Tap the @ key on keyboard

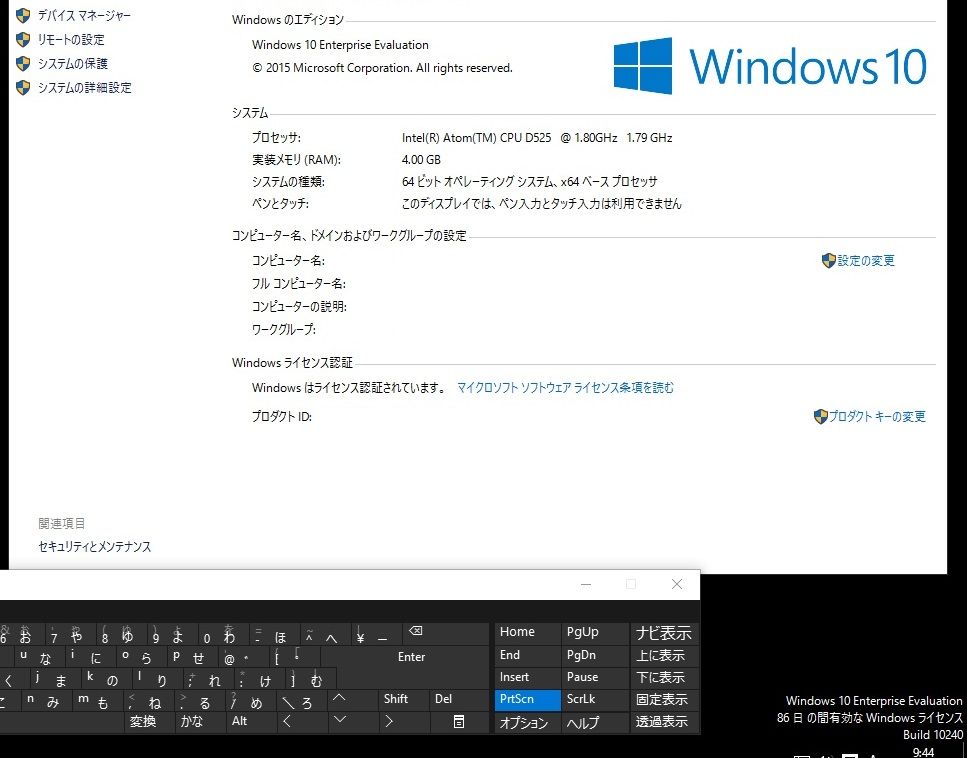[x=245, y=657]
